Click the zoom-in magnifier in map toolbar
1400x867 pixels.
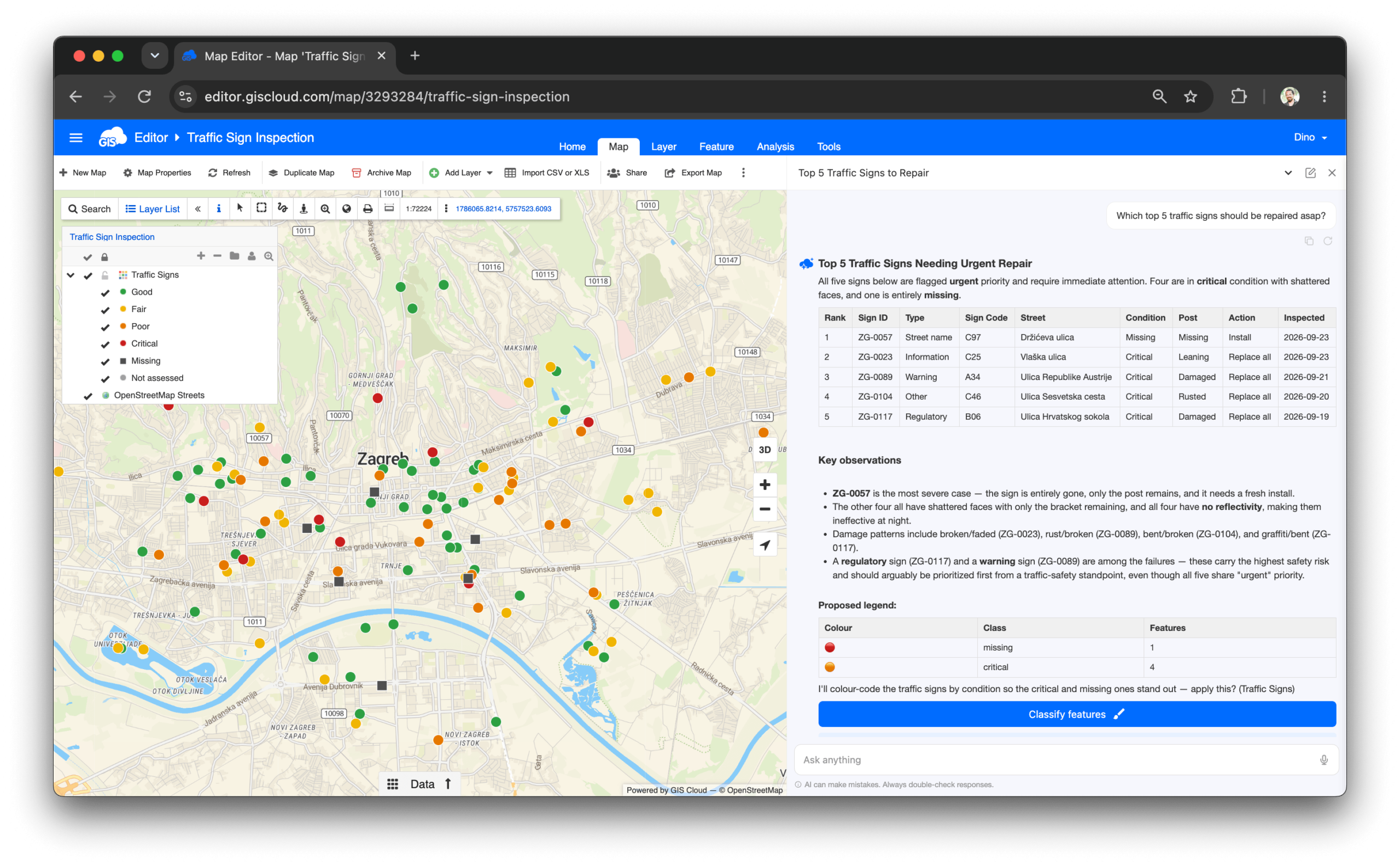(x=325, y=209)
